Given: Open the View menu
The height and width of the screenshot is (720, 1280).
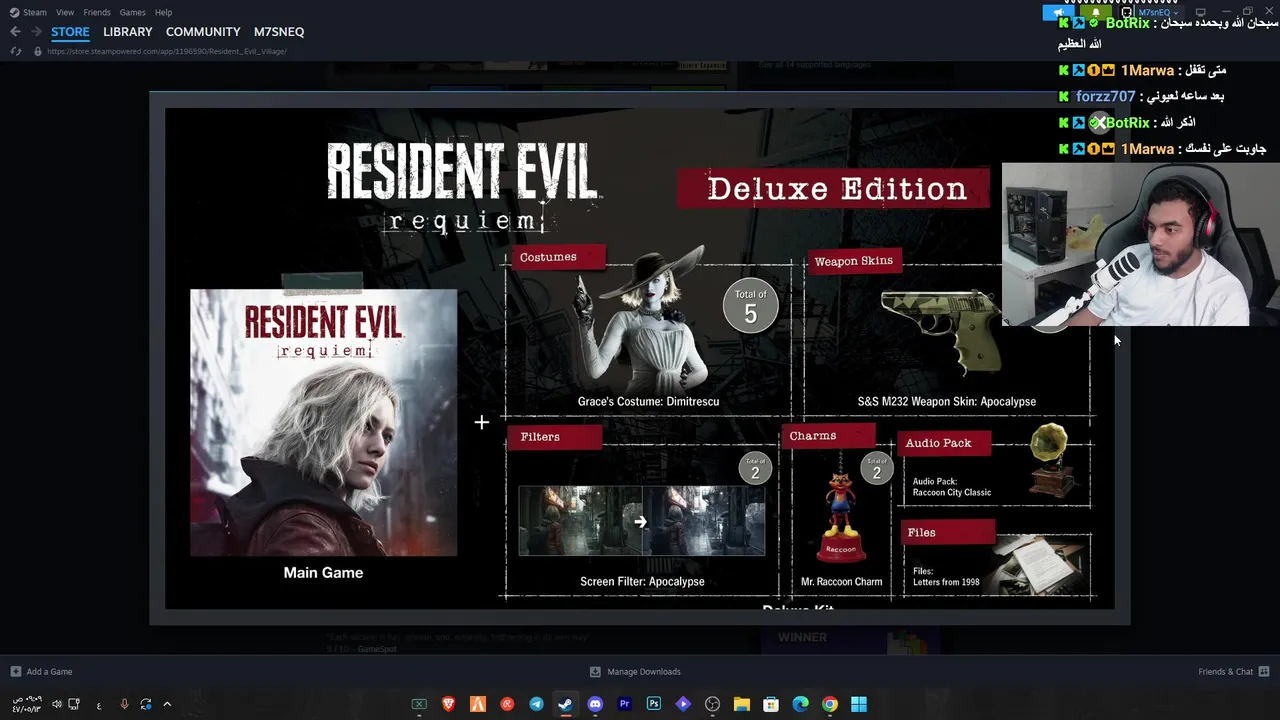Looking at the screenshot, I should coord(65,12).
